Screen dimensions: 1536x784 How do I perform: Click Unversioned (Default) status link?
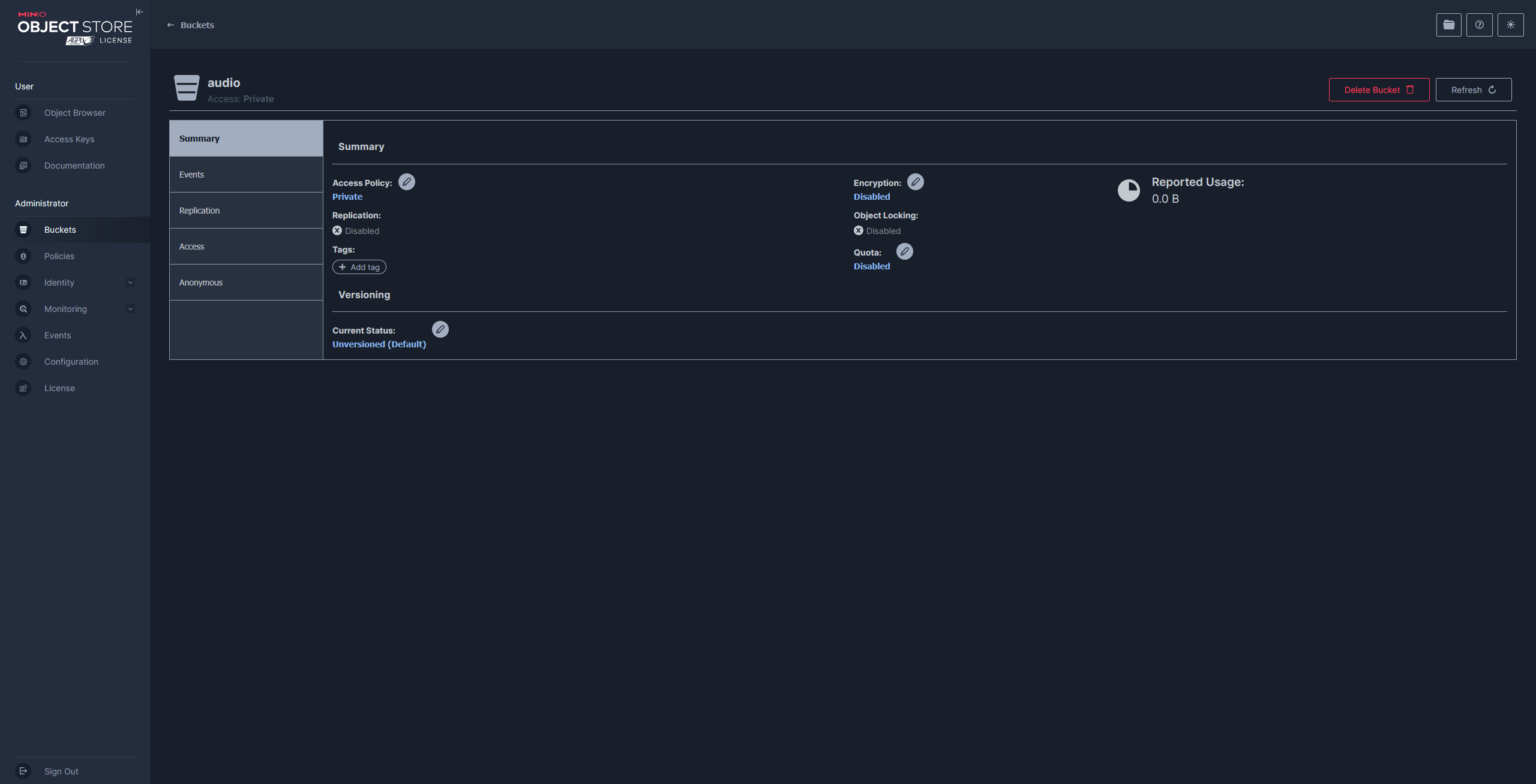(379, 344)
